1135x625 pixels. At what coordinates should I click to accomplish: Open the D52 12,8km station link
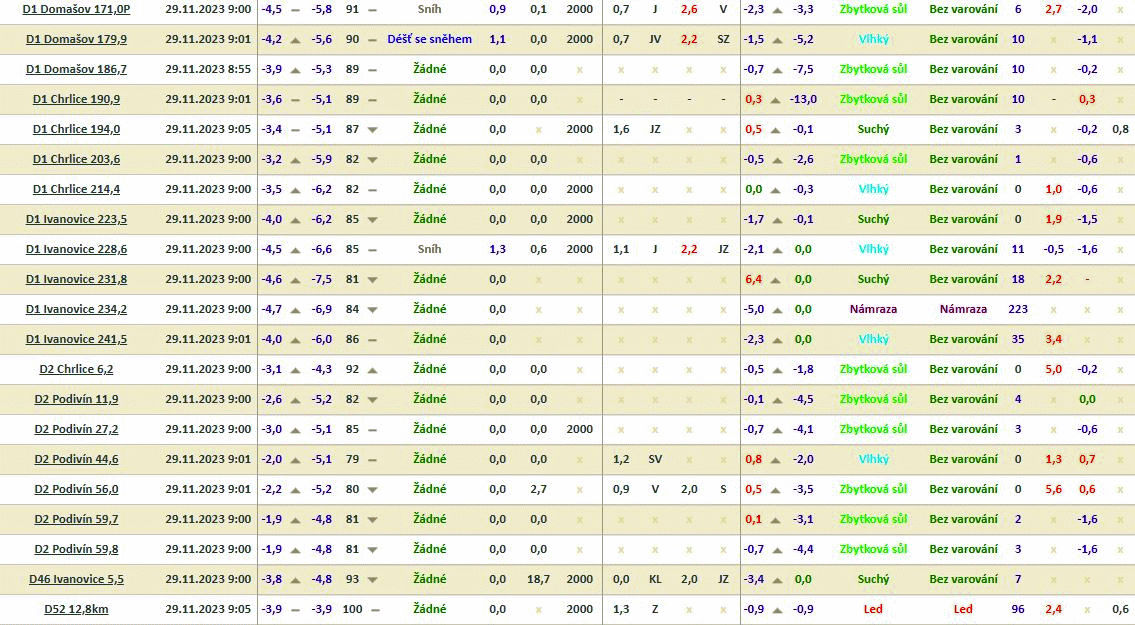[x=76, y=609]
